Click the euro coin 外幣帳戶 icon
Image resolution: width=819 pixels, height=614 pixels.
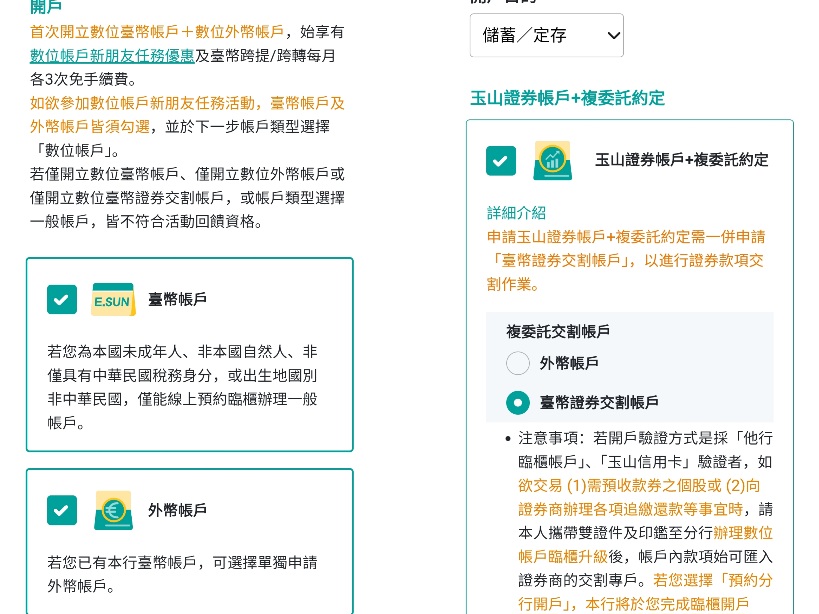point(113,510)
